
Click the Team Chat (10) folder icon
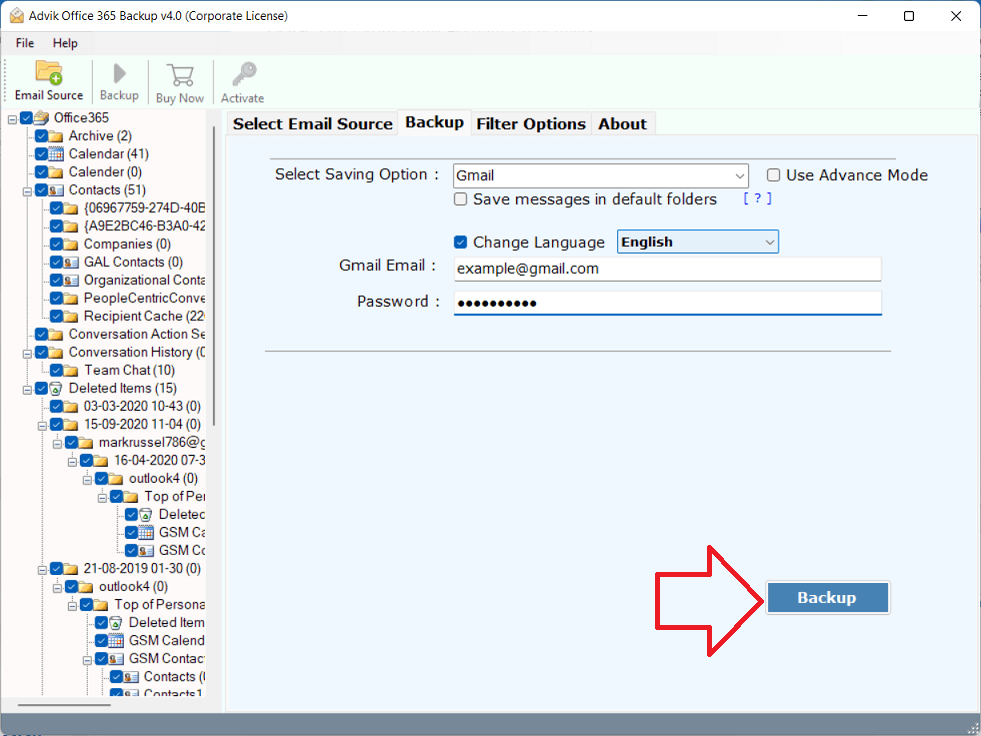coord(71,371)
